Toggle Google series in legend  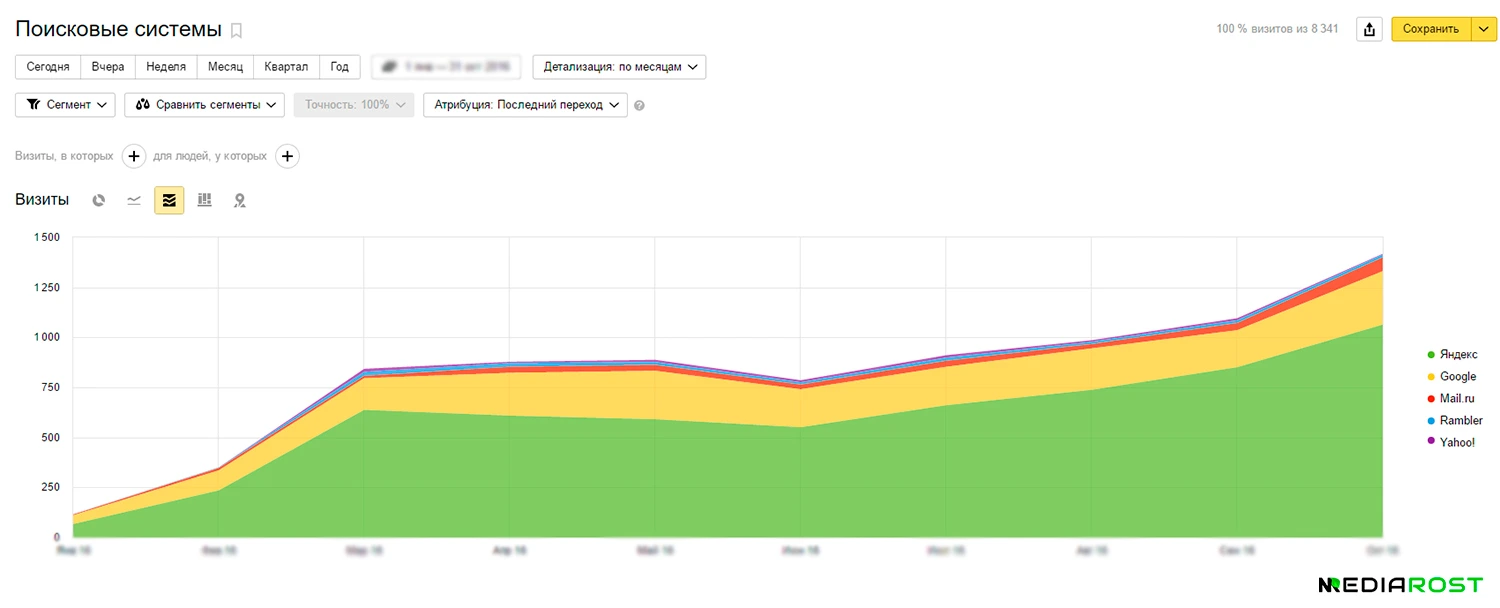1457,377
